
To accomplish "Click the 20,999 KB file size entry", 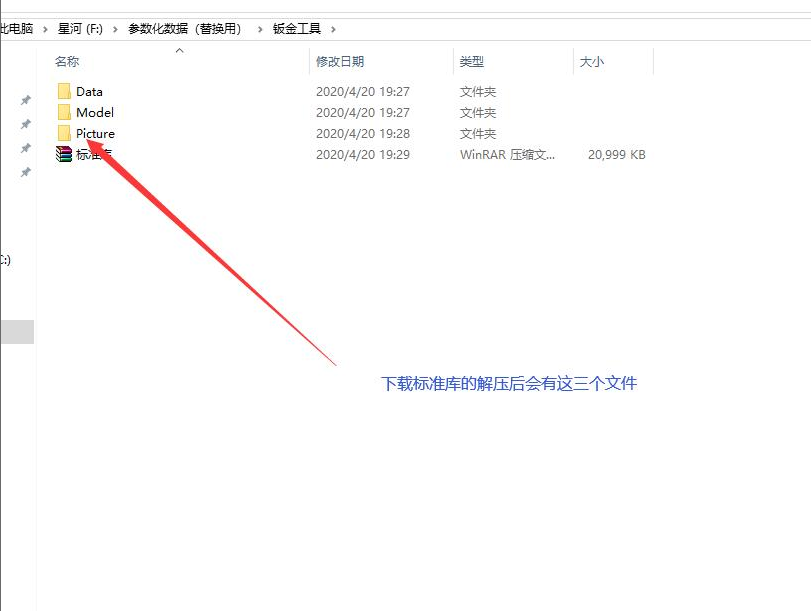I will tap(616, 155).
